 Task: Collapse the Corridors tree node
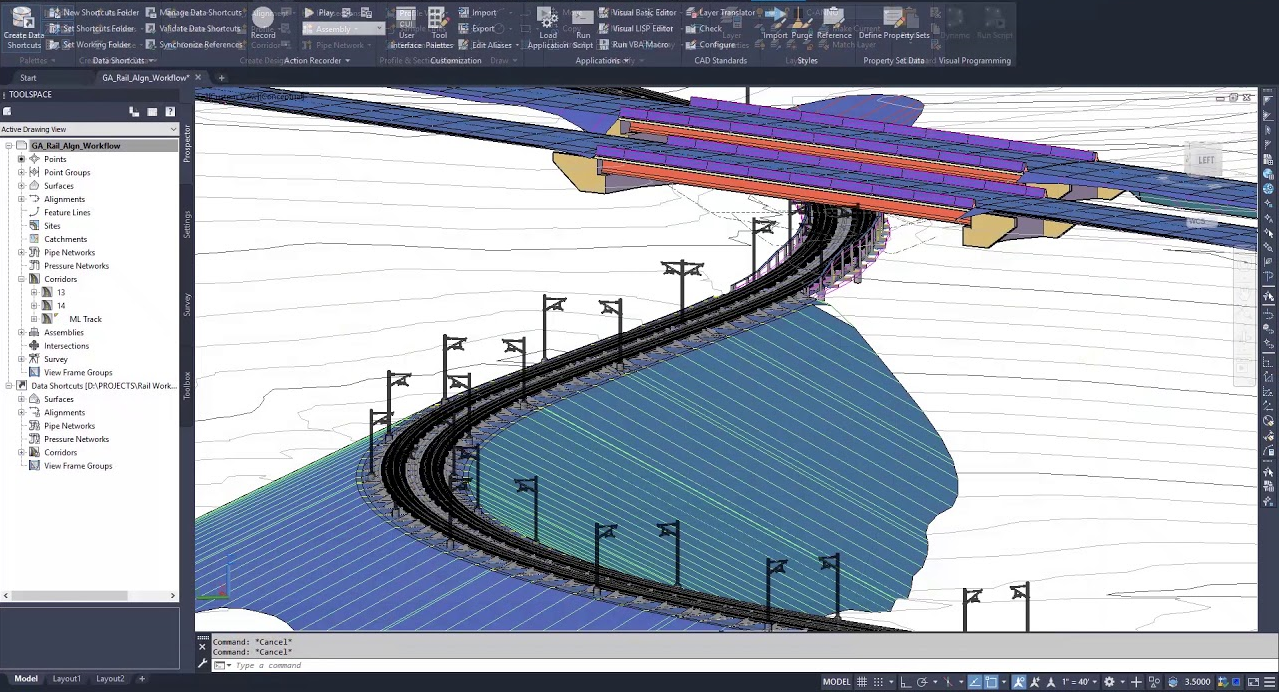[21, 279]
